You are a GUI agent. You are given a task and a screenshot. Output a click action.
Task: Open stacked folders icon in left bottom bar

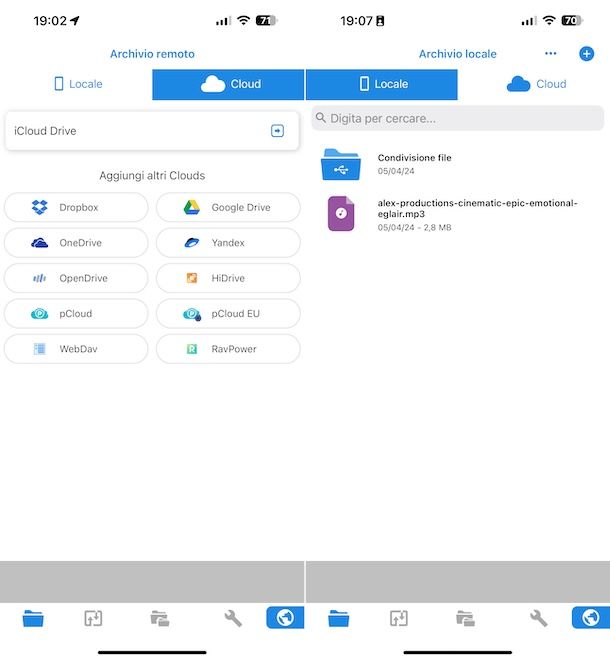160,618
